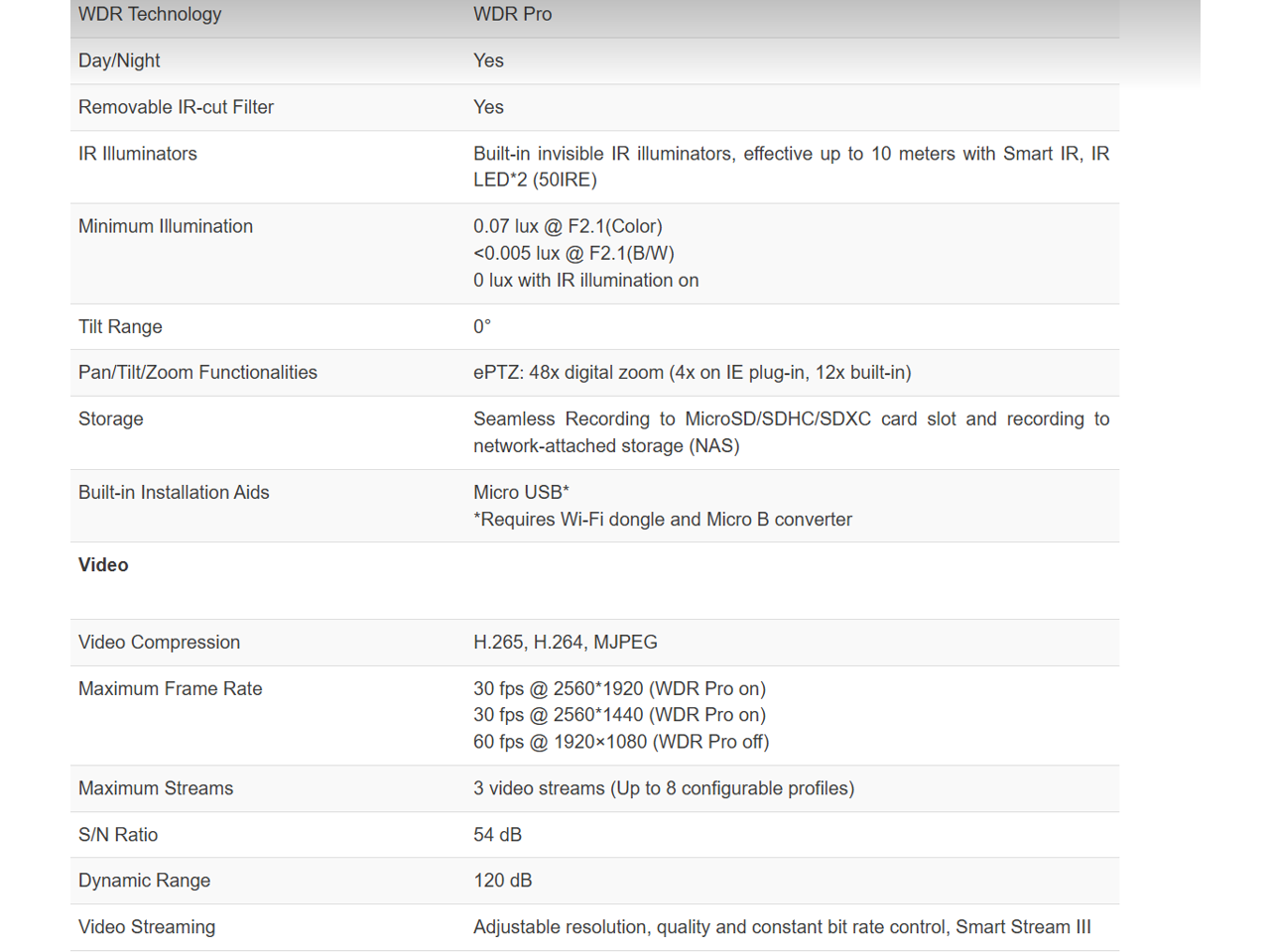Click the Micro USB value text

[521, 493]
